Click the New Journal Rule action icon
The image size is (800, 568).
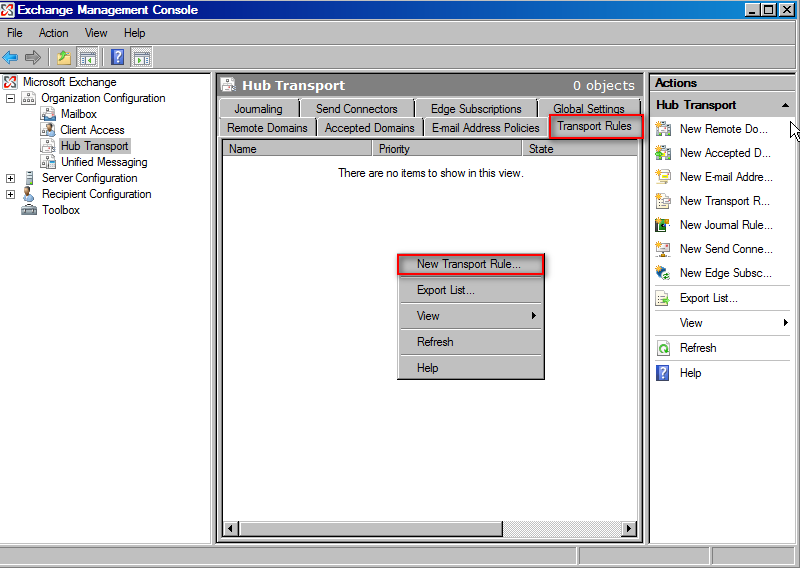(x=663, y=225)
